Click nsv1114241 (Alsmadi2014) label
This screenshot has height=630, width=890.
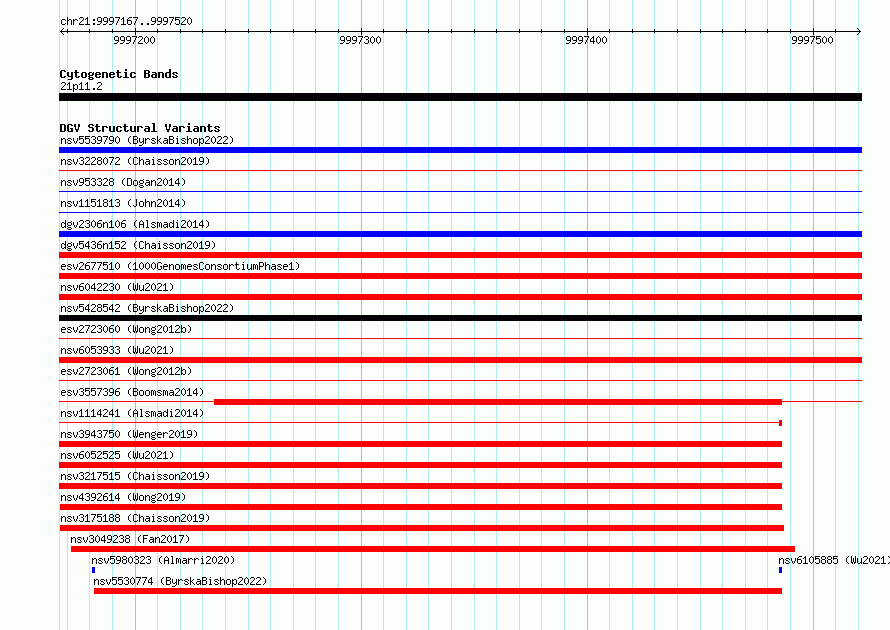tap(132, 413)
